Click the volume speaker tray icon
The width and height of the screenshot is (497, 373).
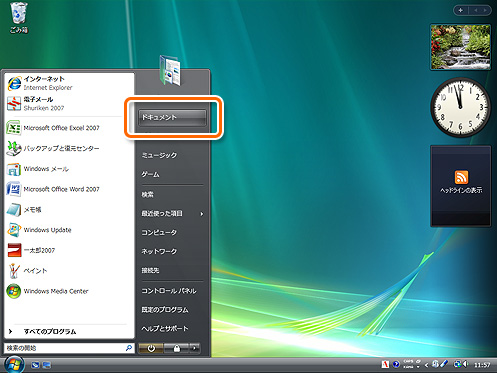tap(466, 364)
